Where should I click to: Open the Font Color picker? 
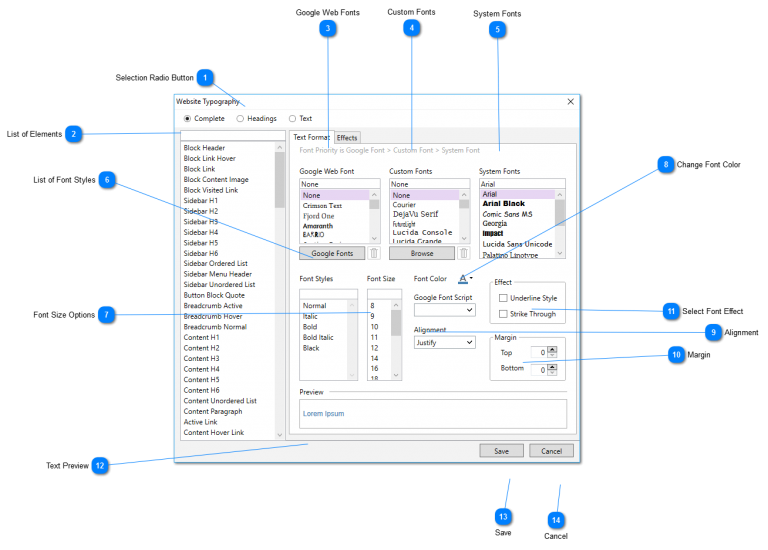[465, 279]
